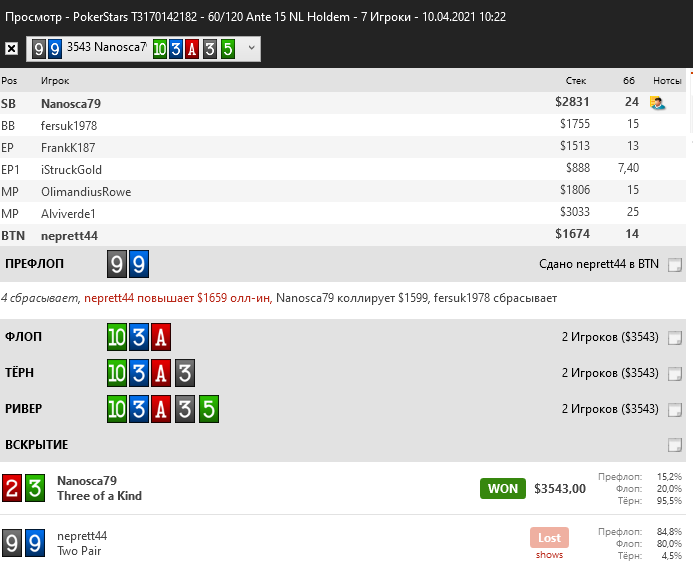693x569 pixels.
Task: Click the green WON badge
Action: point(503,489)
